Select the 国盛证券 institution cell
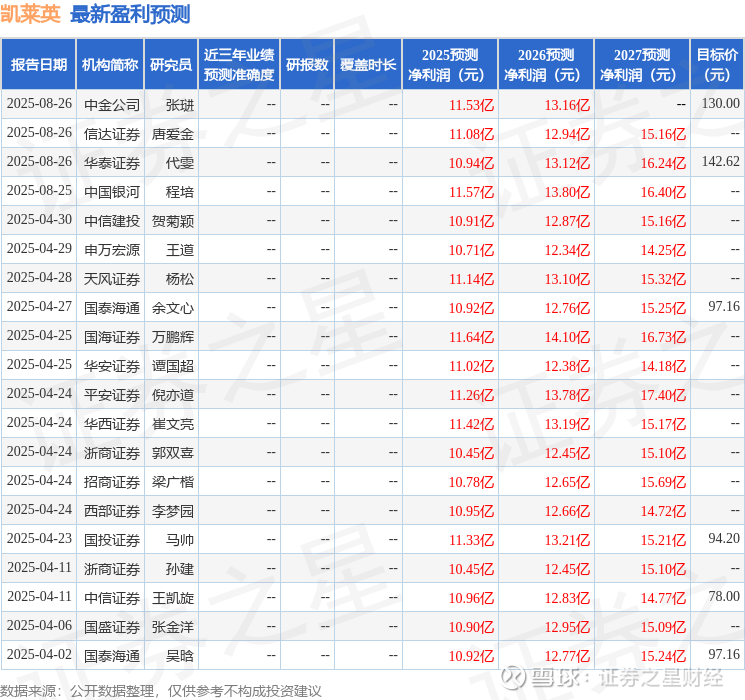 coord(111,627)
